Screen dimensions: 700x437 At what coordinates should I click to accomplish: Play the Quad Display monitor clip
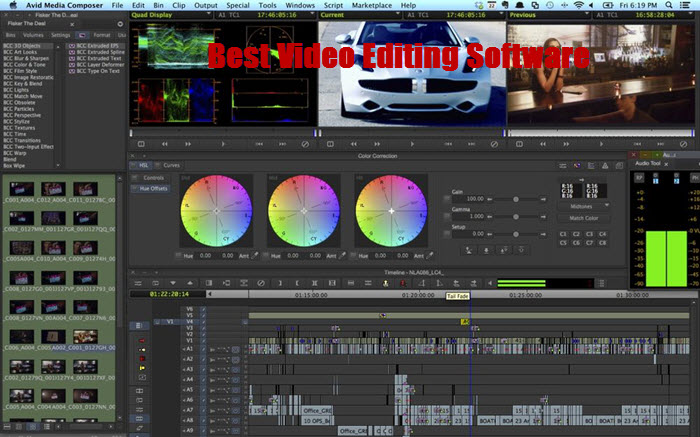(223, 144)
